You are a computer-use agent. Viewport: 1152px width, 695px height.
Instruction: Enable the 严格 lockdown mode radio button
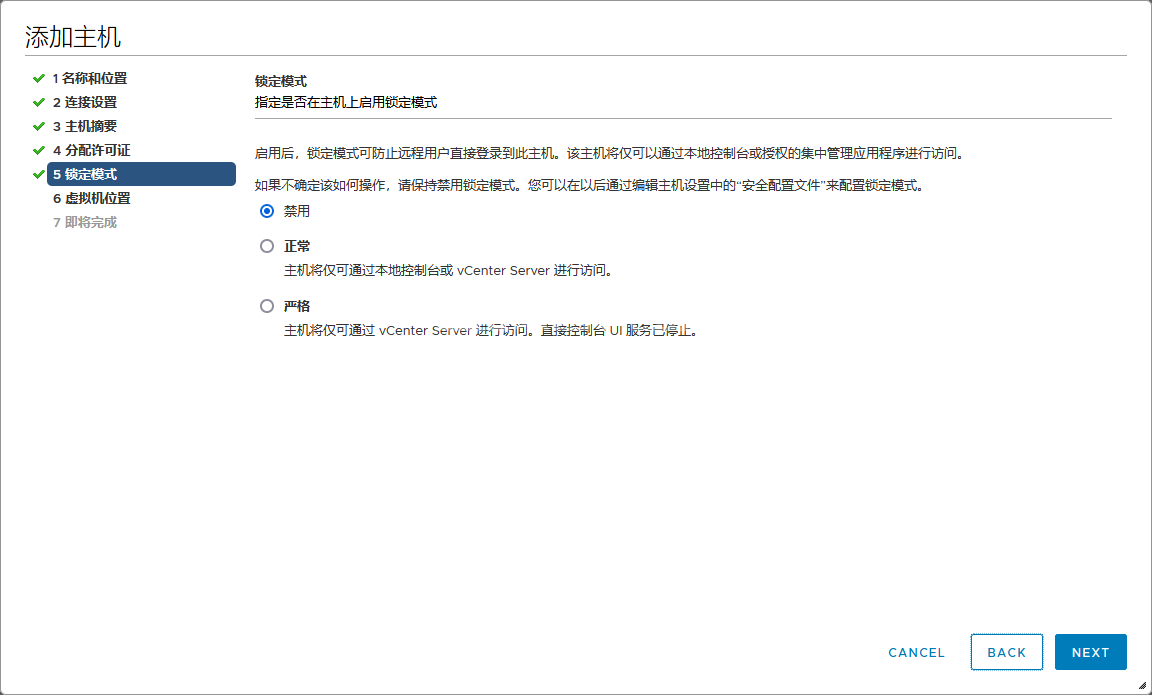click(x=267, y=306)
